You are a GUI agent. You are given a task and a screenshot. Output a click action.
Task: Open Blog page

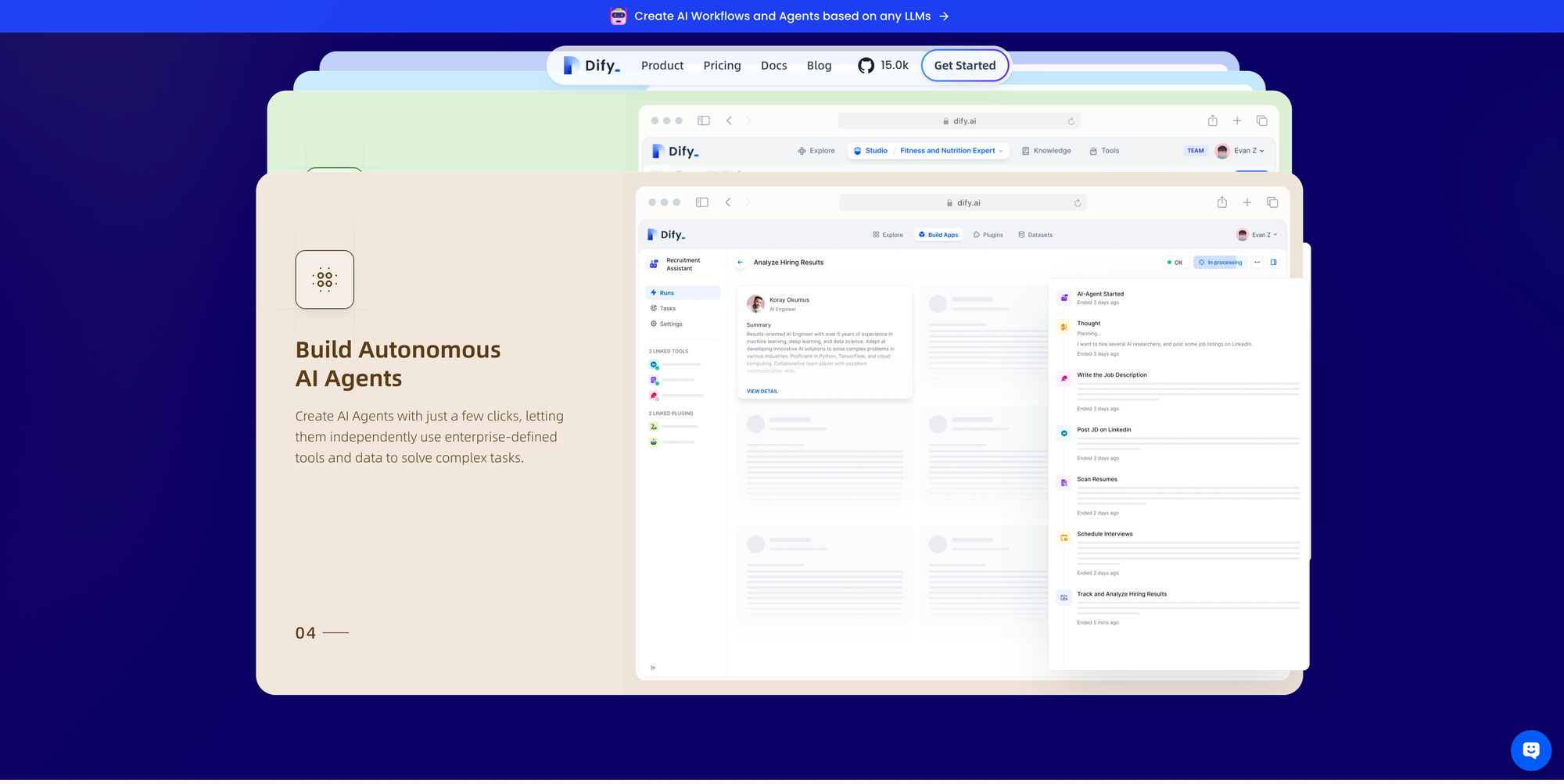point(819,66)
